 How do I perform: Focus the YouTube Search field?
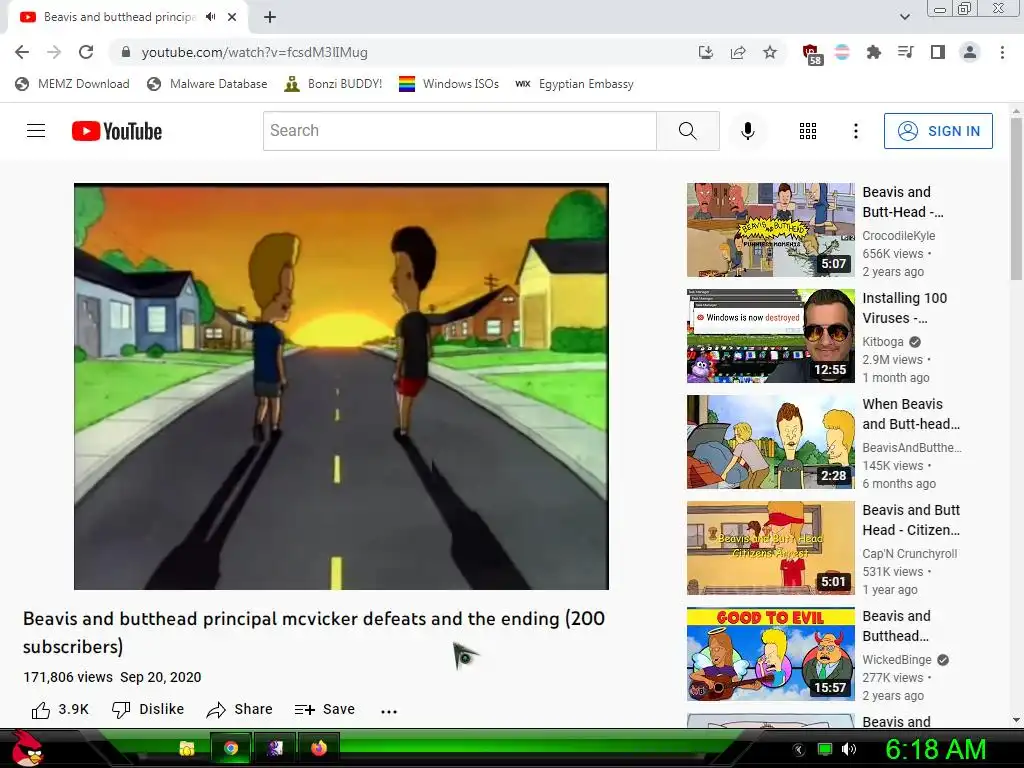point(460,131)
